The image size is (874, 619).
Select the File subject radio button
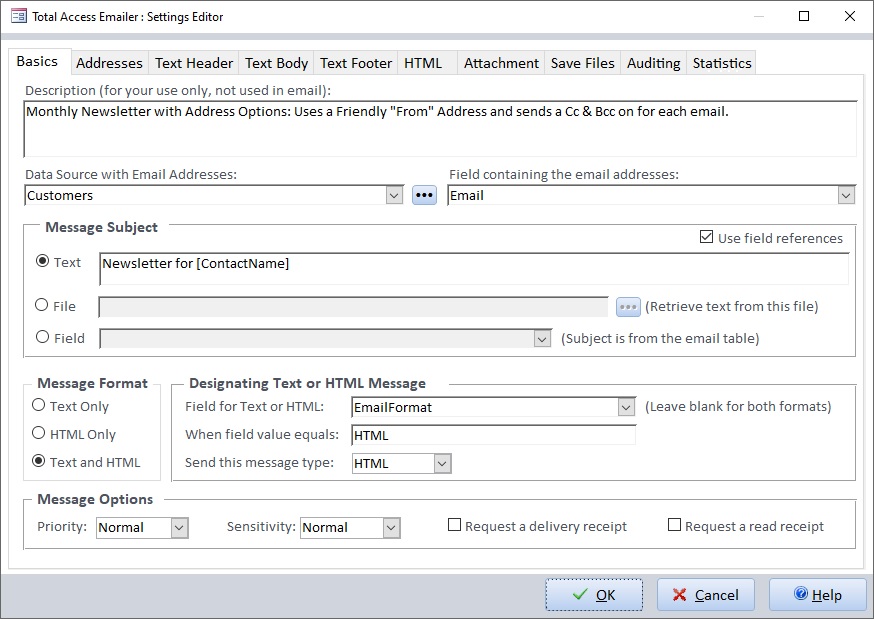42,305
